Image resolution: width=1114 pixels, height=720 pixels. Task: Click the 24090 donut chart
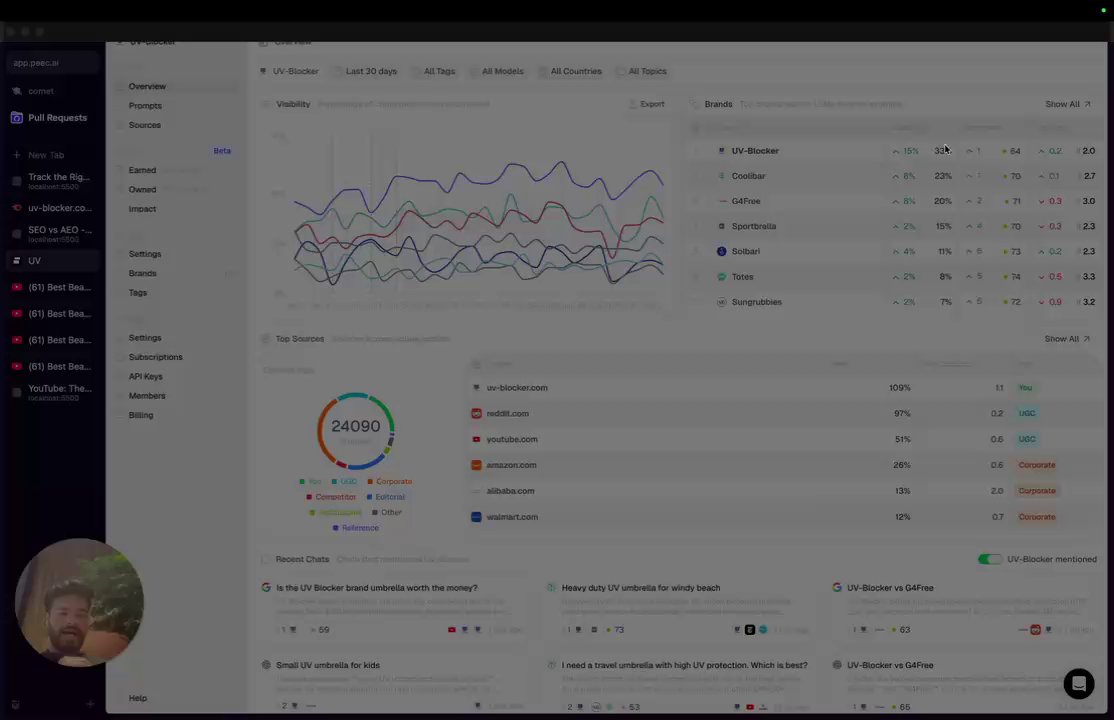pyautogui.click(x=355, y=431)
